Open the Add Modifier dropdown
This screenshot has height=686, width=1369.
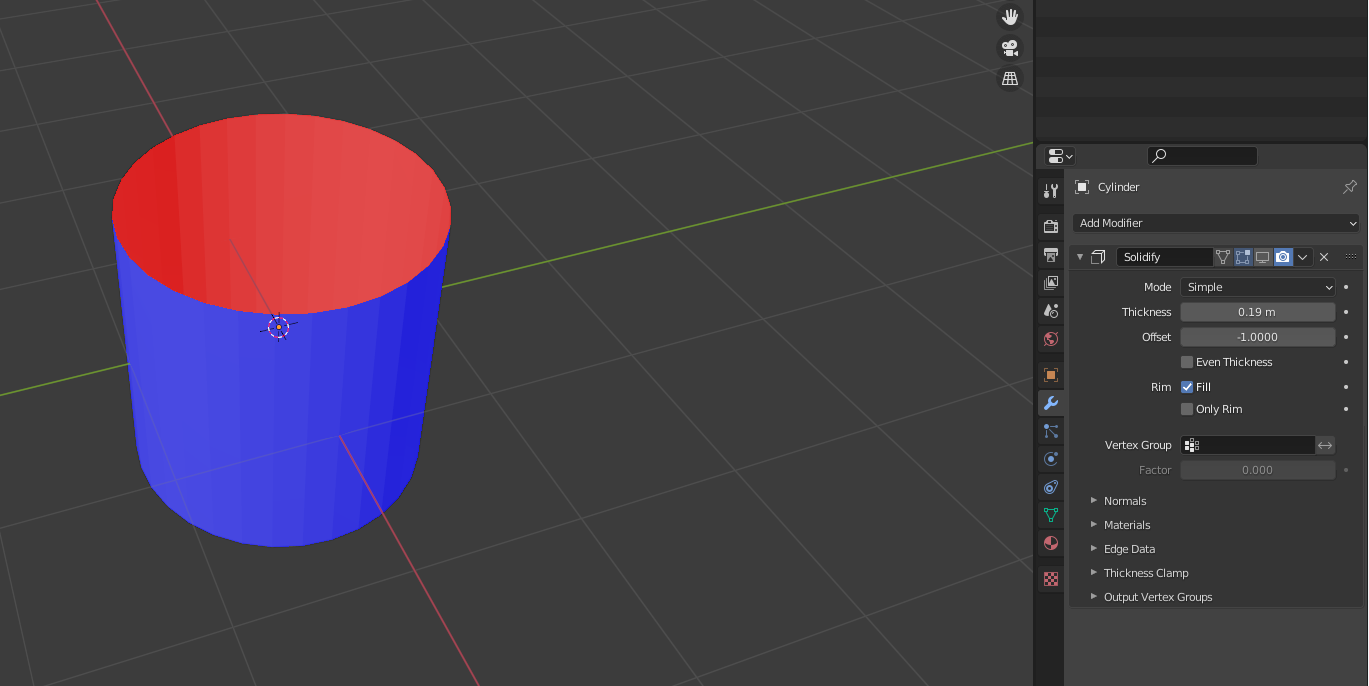tap(1216, 223)
